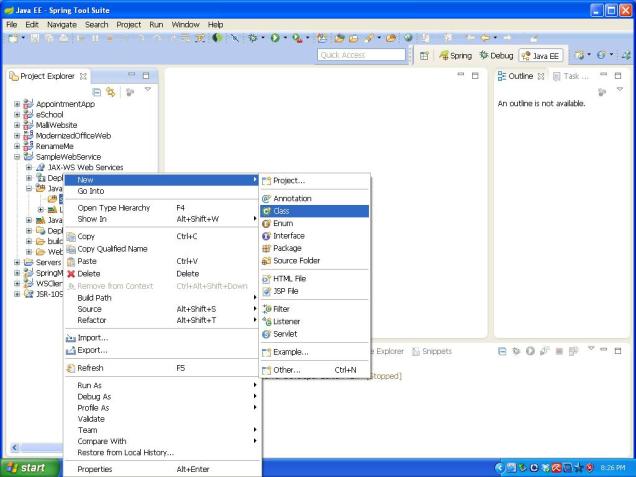Click the Package icon in New submenu
This screenshot has height=477, width=636.
tap(266, 248)
